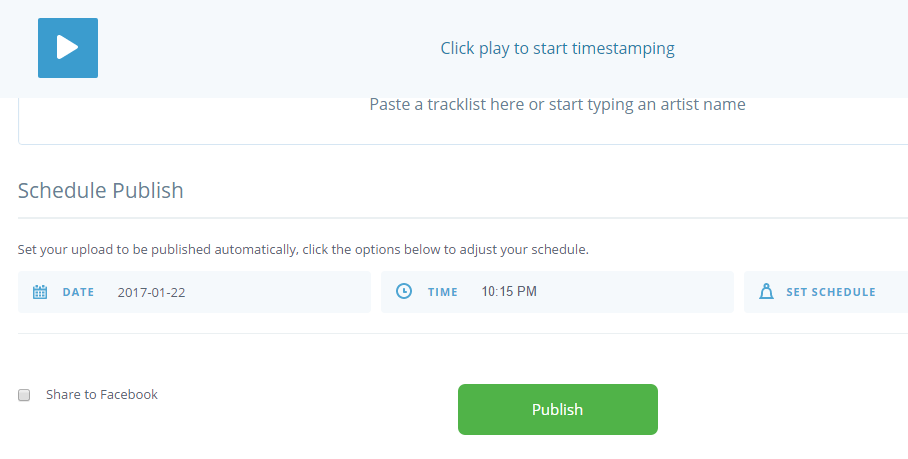This screenshot has height=459, width=908.
Task: Click the white triangle play icon
Action: [x=67, y=47]
